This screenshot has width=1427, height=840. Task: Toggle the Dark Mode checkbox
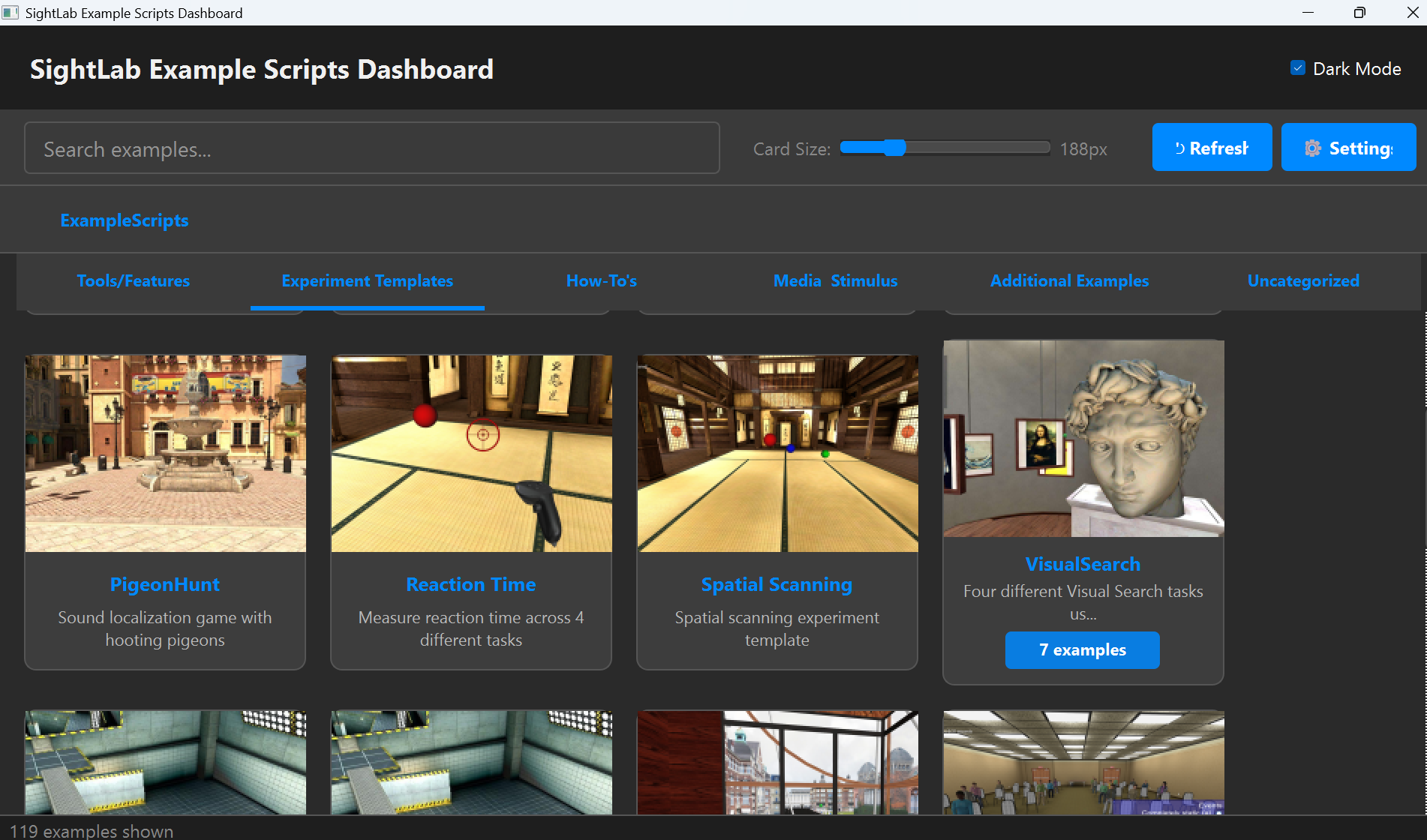1297,68
